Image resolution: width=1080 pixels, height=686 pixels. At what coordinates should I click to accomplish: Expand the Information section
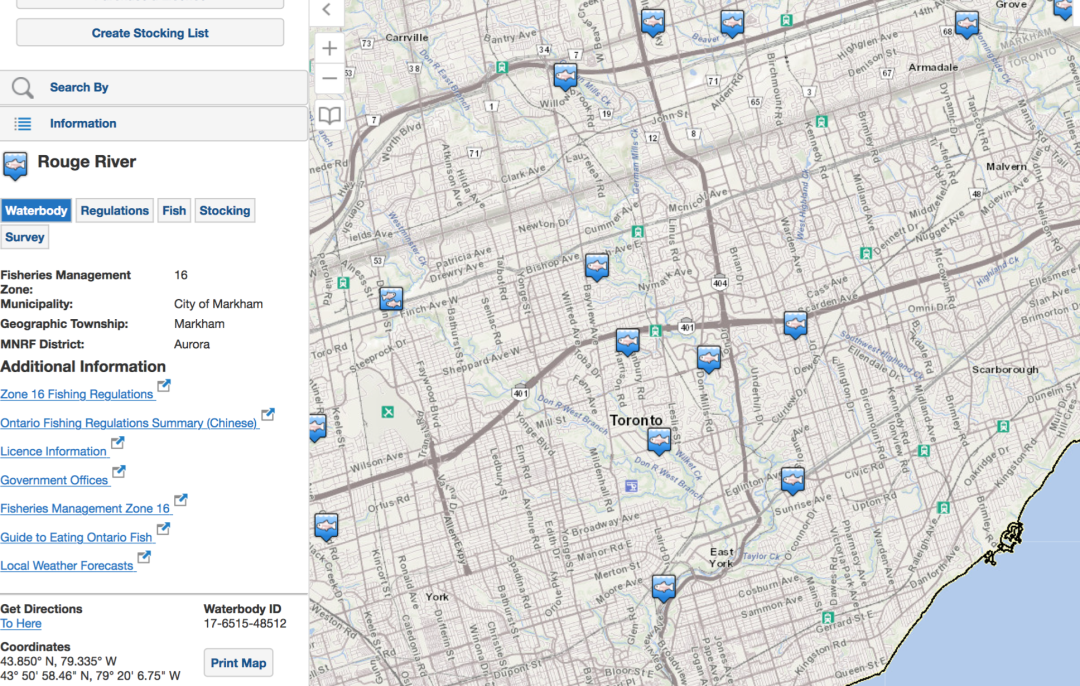pyautogui.click(x=83, y=124)
